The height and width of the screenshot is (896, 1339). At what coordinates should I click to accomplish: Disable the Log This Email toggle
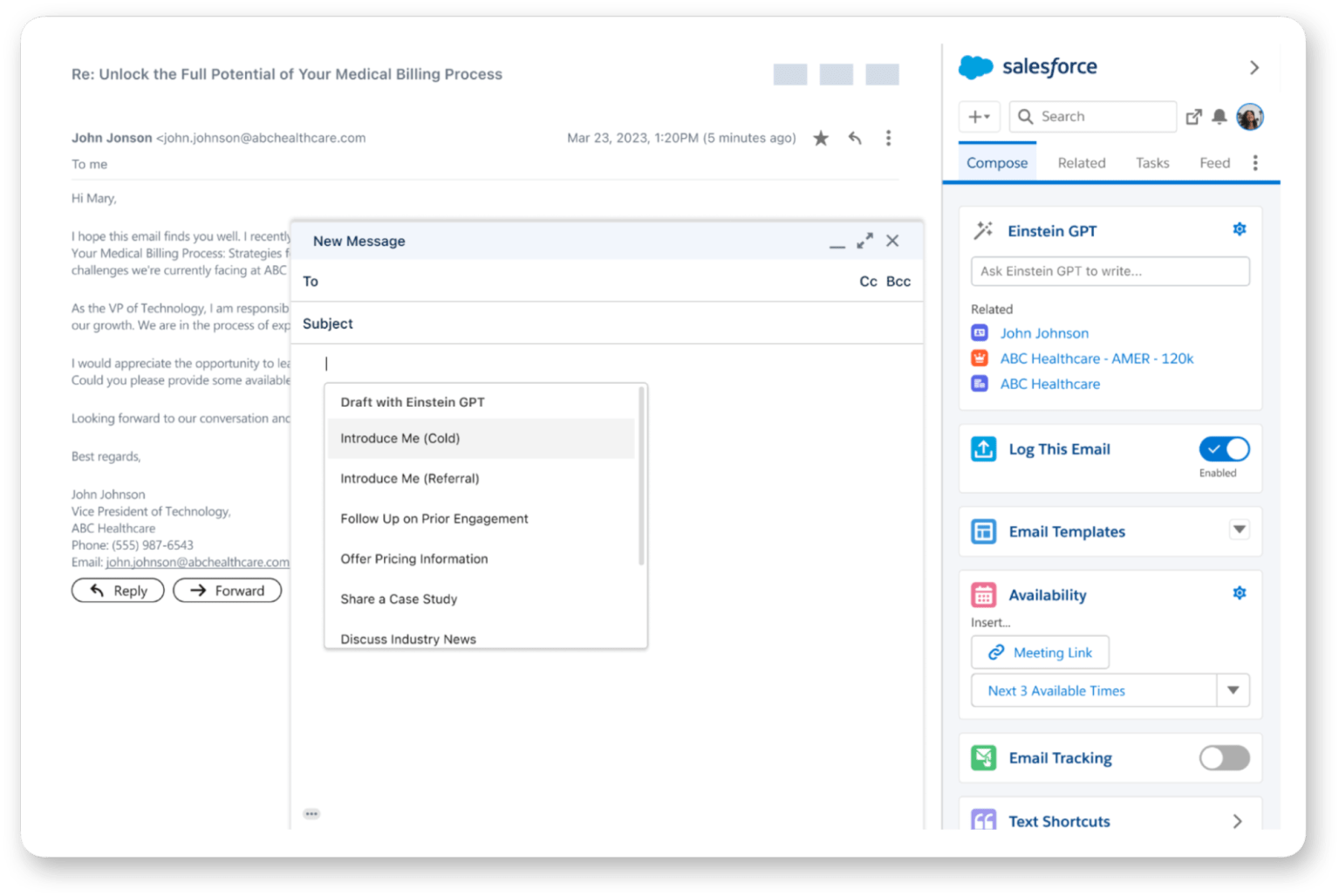coord(1224,449)
